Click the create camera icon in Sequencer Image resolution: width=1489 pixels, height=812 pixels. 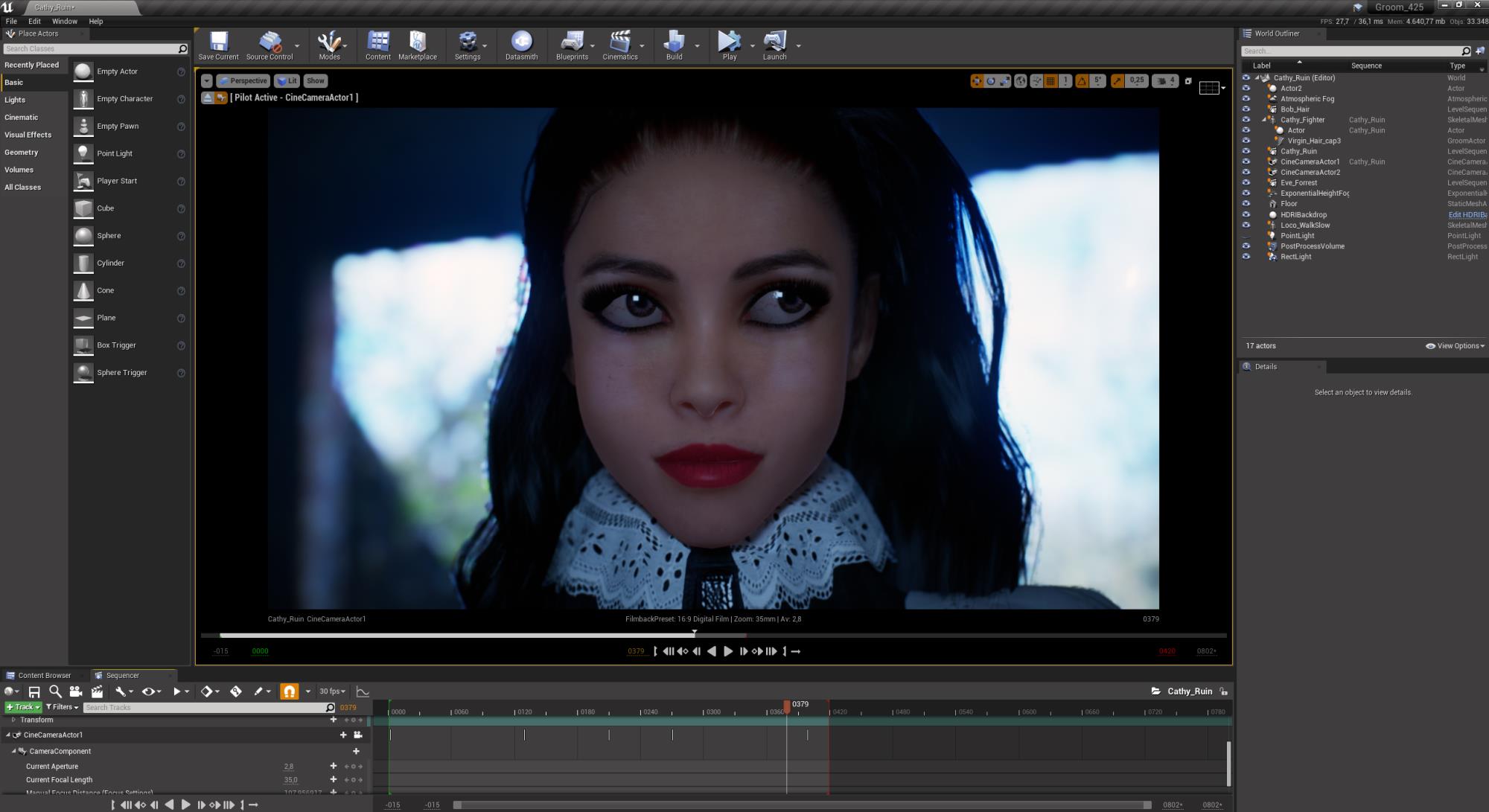(x=75, y=691)
